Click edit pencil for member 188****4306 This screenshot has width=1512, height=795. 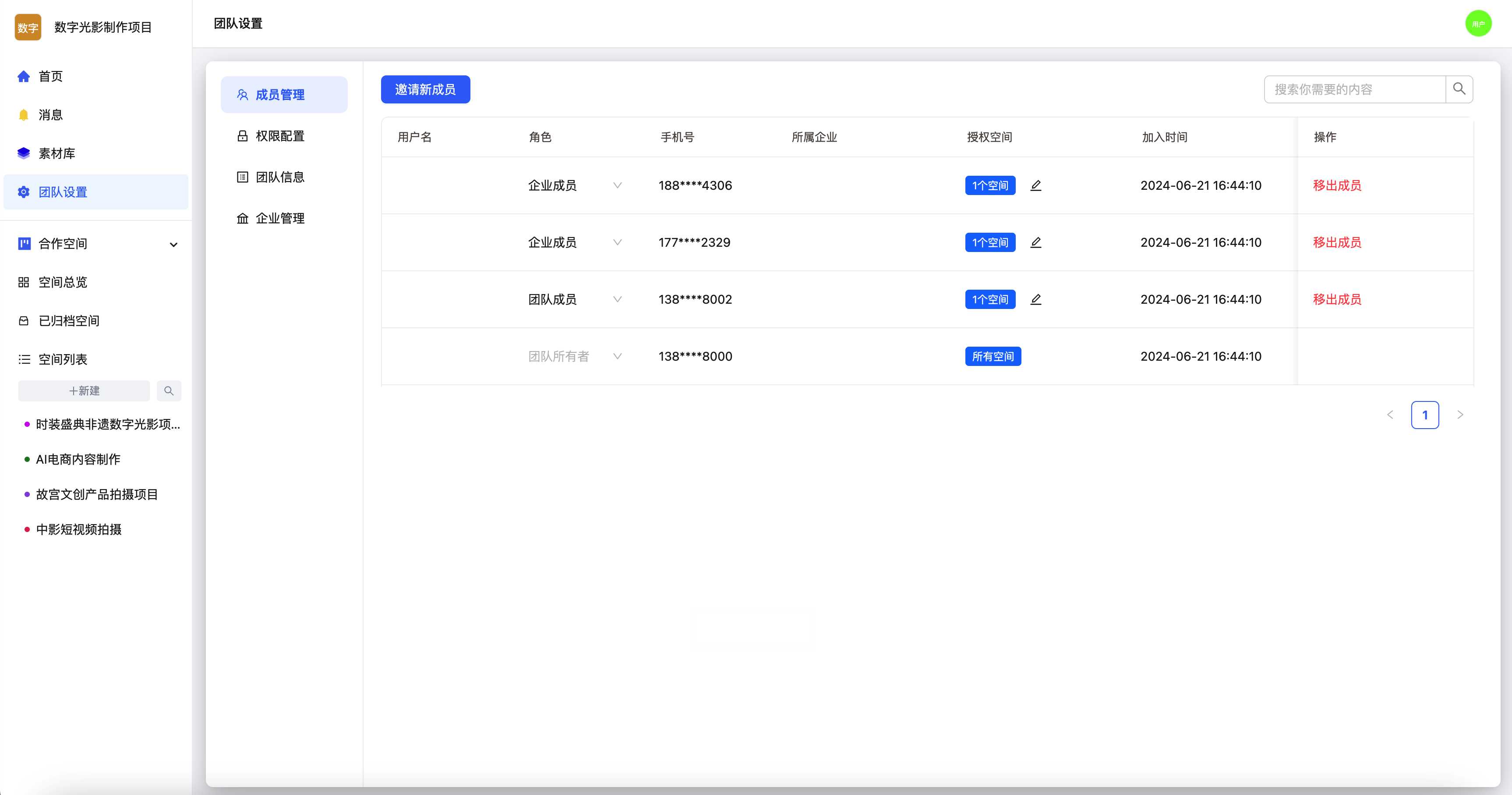(x=1036, y=185)
